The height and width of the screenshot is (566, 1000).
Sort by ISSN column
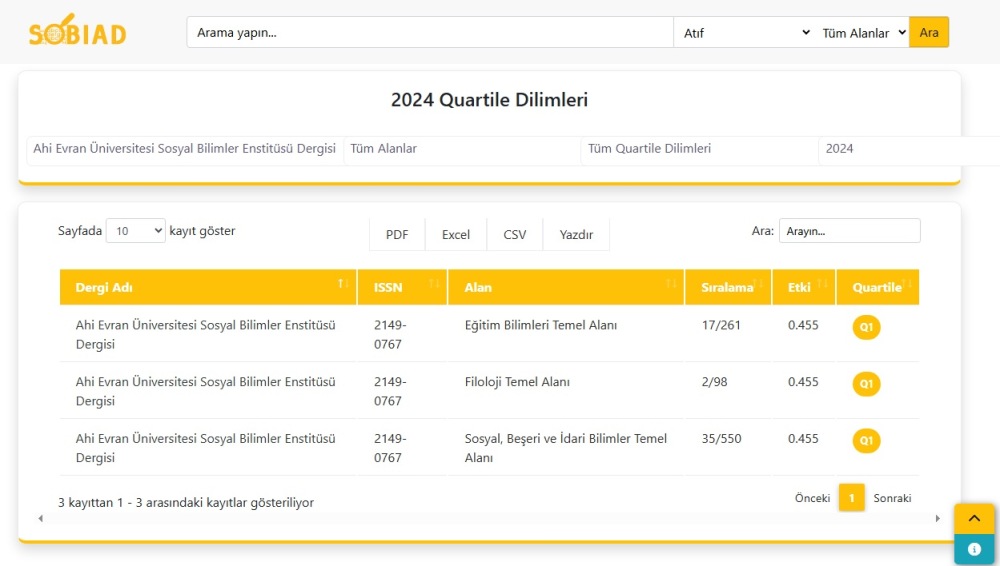402,287
